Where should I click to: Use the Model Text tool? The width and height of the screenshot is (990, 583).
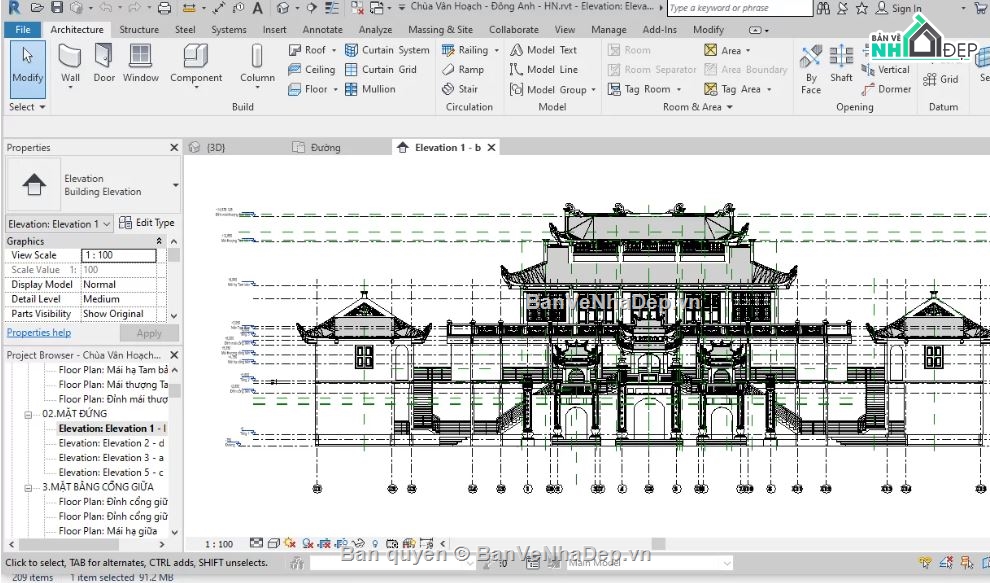(543, 50)
